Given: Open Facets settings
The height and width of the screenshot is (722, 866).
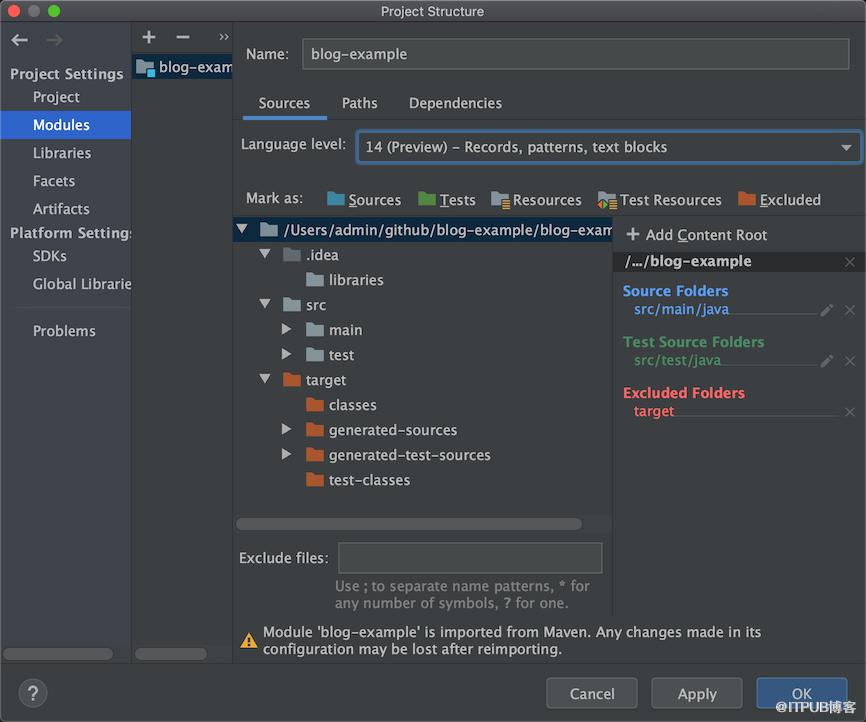Looking at the screenshot, I should click(x=54, y=181).
